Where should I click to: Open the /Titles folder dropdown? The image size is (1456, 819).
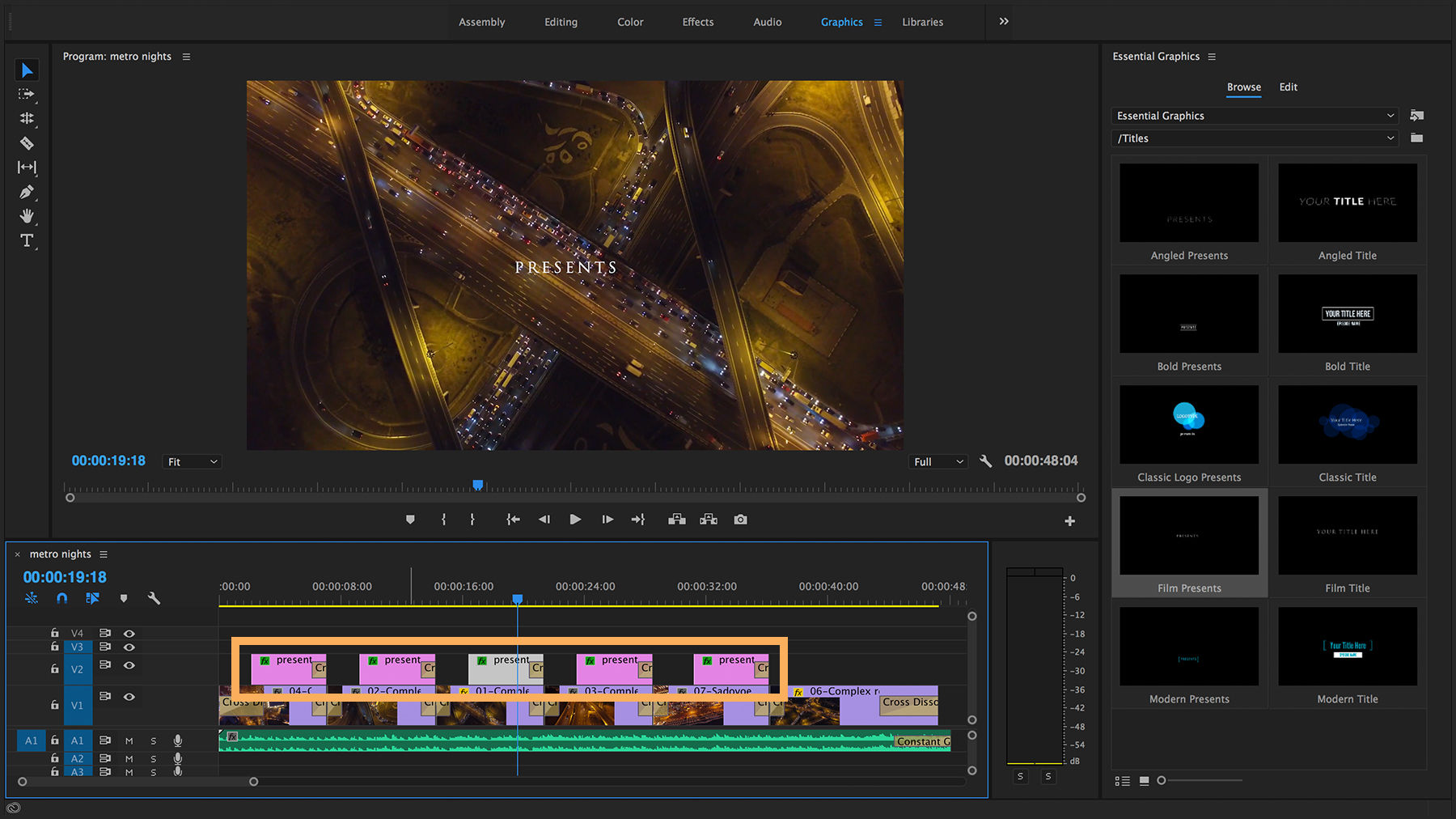pos(1254,138)
